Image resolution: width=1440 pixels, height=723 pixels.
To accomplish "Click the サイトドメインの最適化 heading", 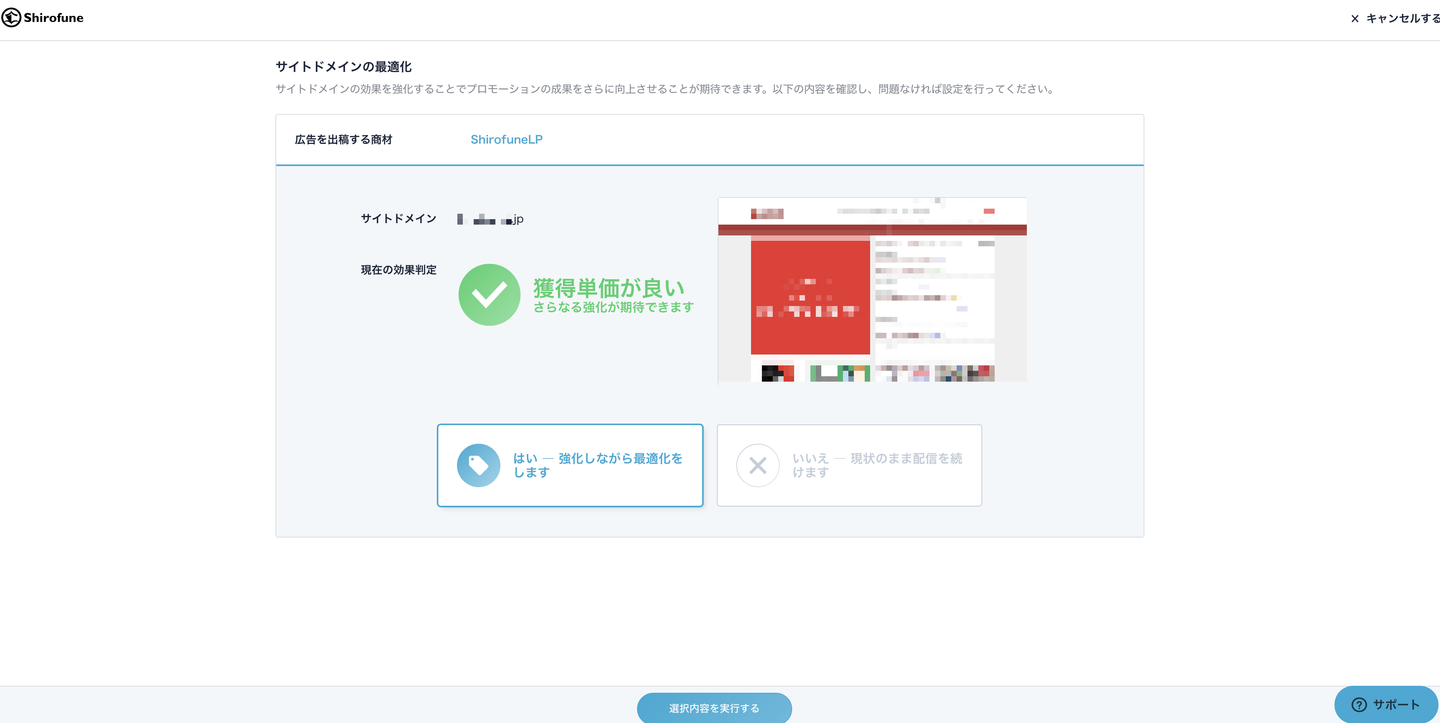I will [344, 67].
